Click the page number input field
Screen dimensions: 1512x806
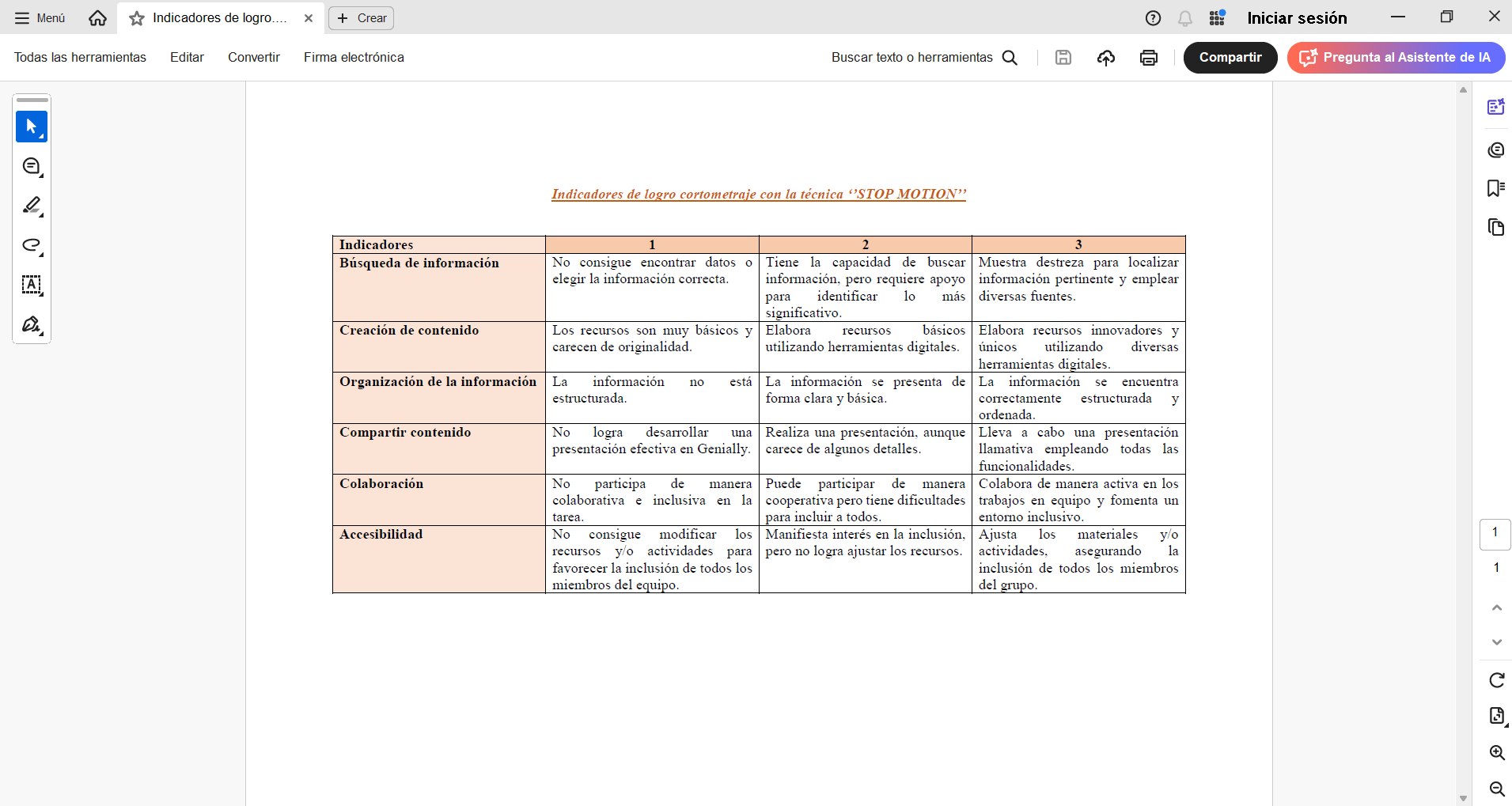[1495, 534]
